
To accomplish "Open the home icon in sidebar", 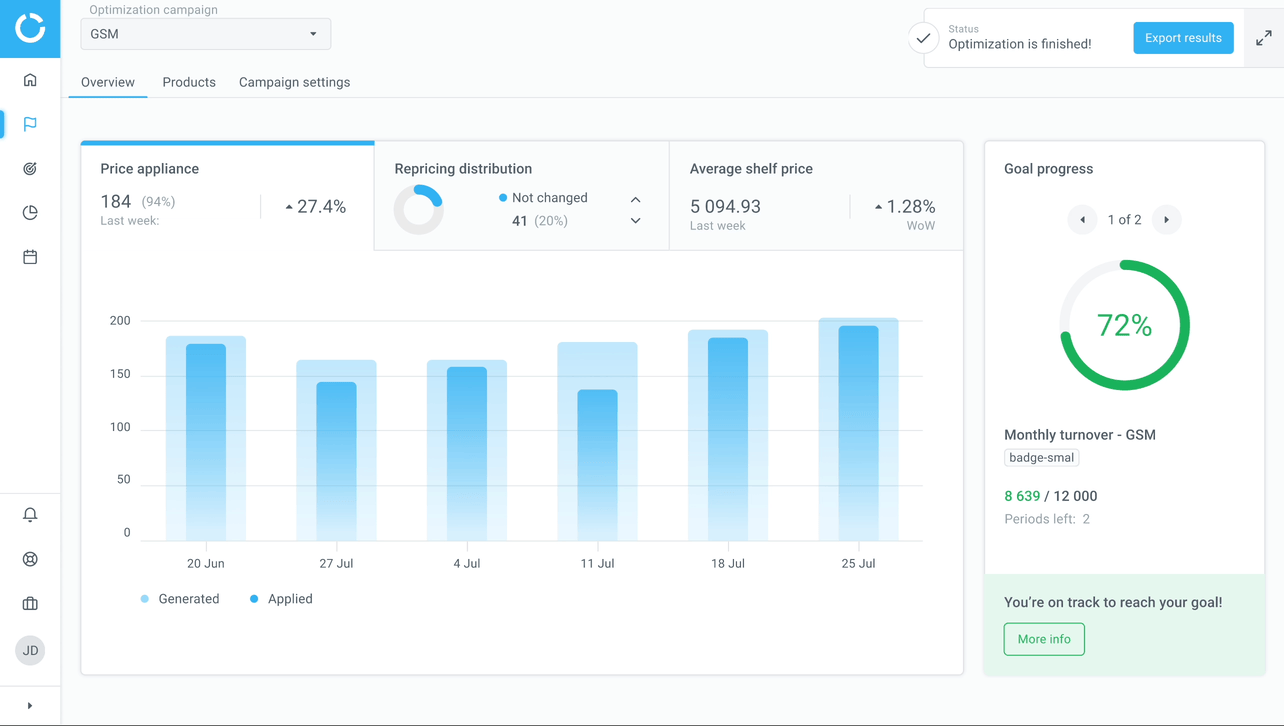I will click(30, 80).
